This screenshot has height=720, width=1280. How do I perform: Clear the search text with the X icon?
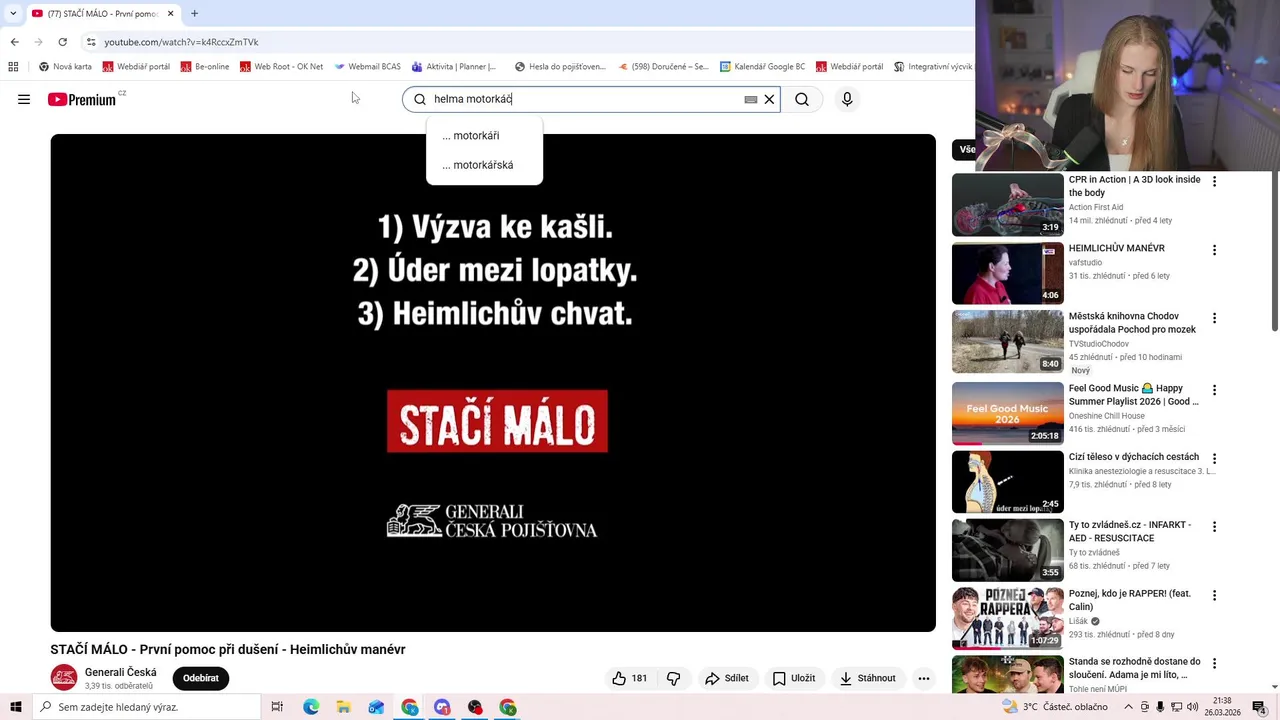pyautogui.click(x=769, y=99)
